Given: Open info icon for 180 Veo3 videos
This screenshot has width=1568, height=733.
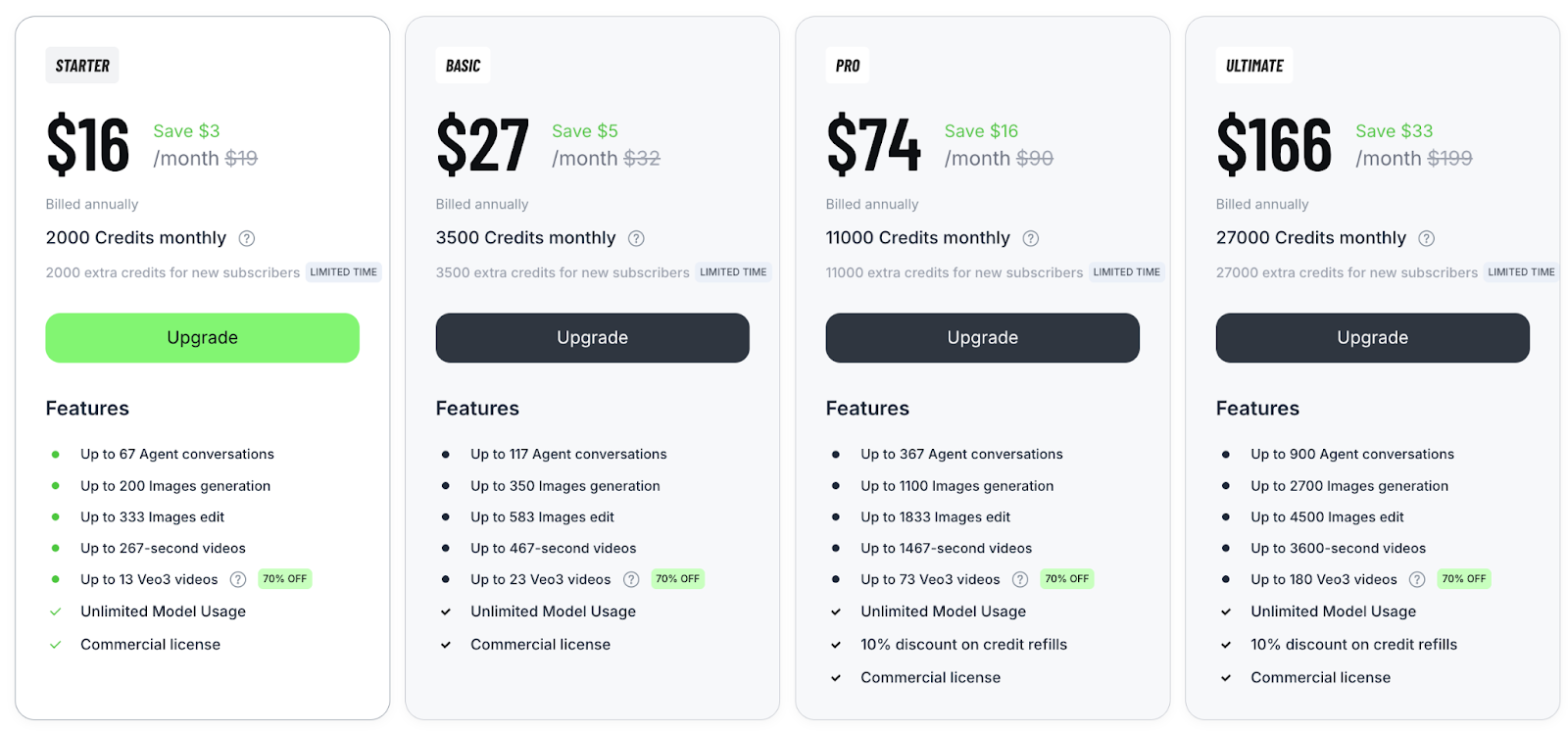Looking at the screenshot, I should [1417, 579].
